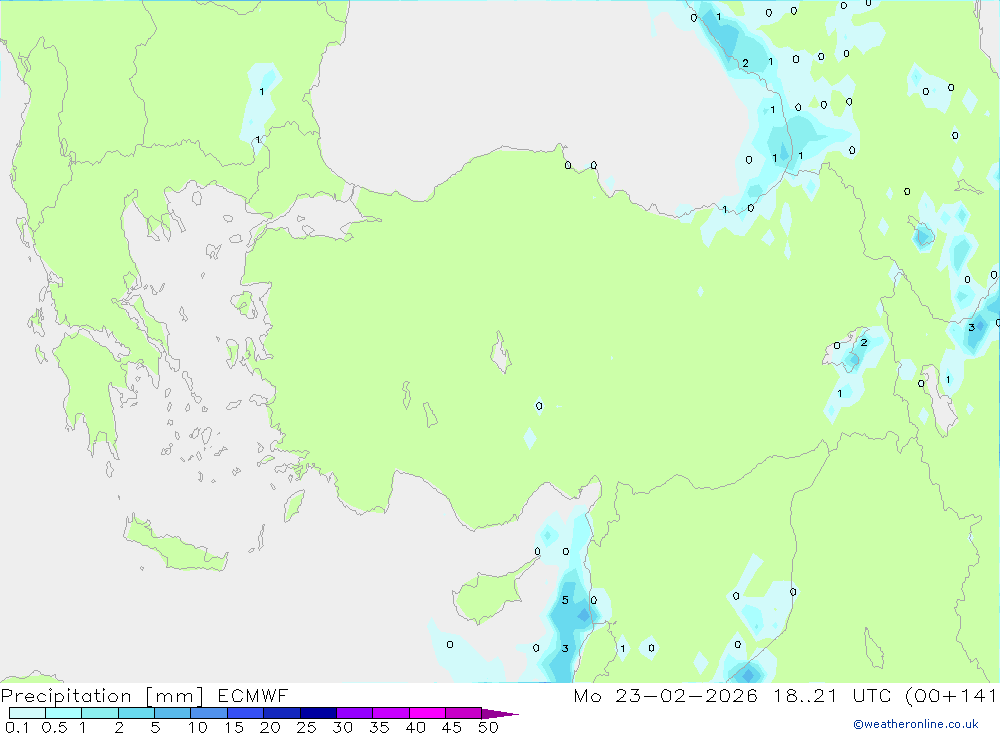Choose the 2–5 mm legend color box
Viewport: 1000px width, 733px height.
(136, 713)
